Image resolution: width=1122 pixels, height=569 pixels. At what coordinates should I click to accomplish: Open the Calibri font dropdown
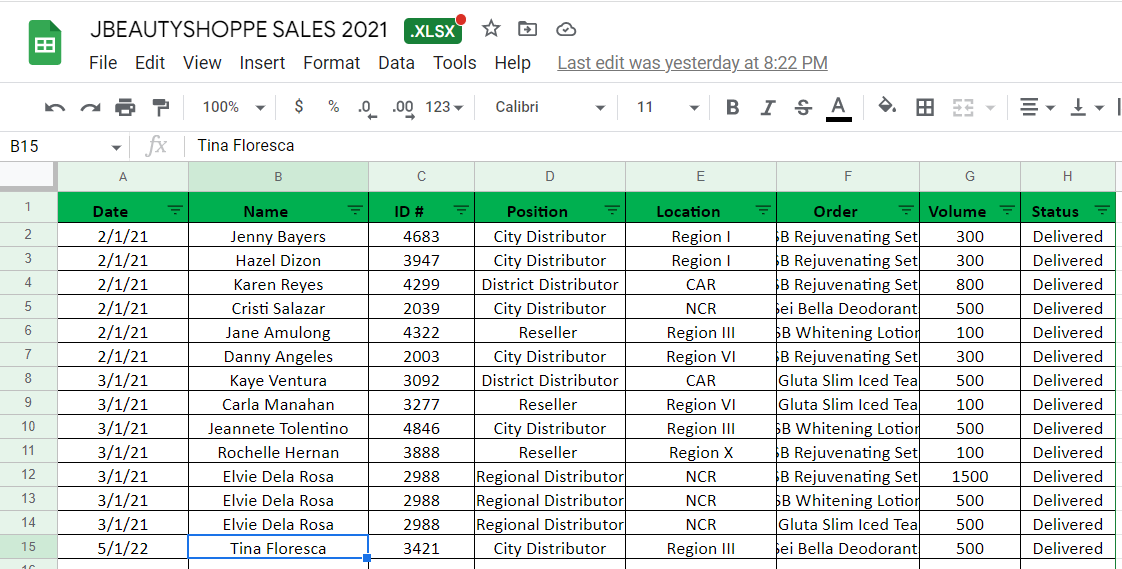pyautogui.click(x=550, y=108)
